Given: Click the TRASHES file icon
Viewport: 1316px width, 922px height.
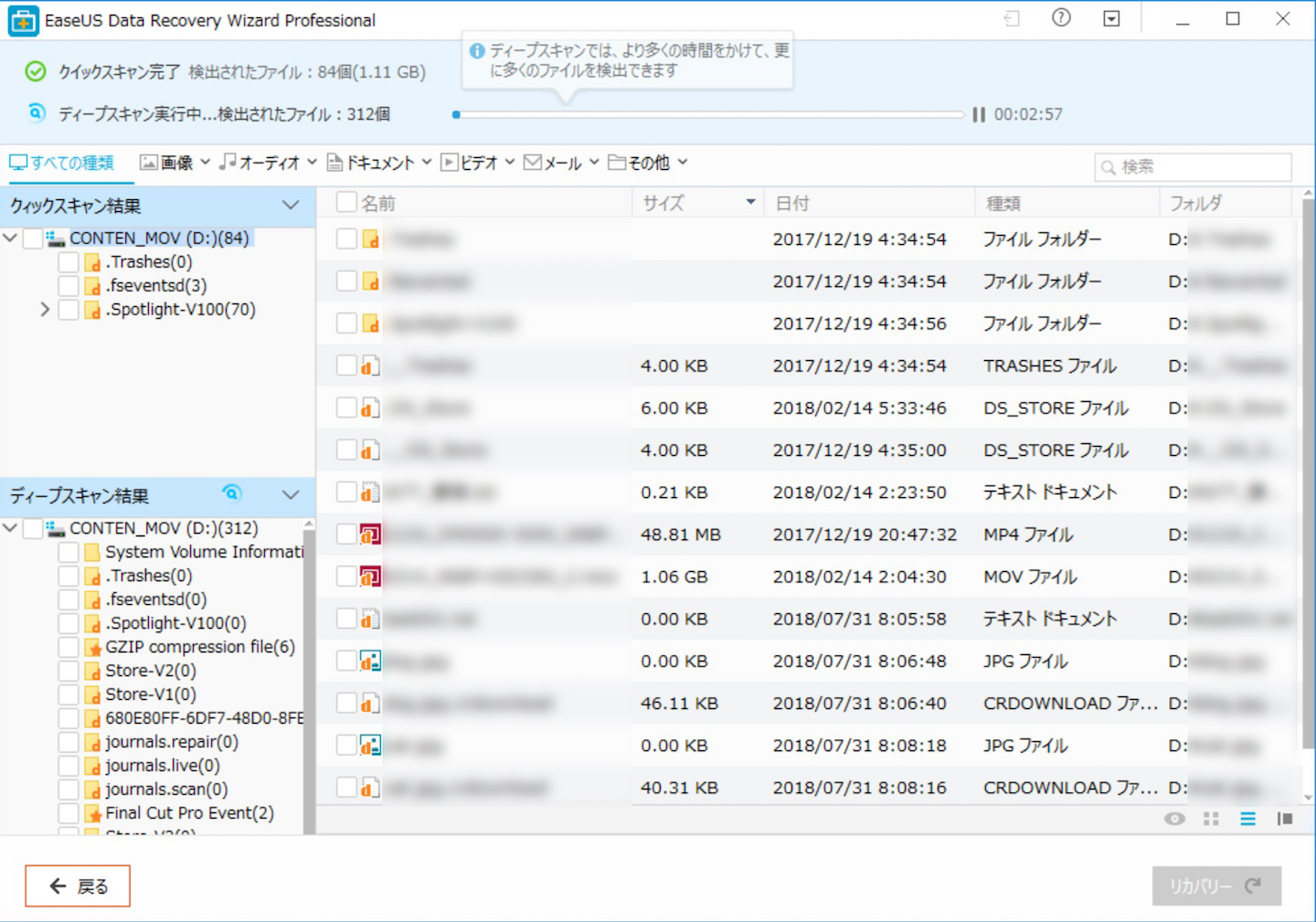Looking at the screenshot, I should pyautogui.click(x=370, y=366).
